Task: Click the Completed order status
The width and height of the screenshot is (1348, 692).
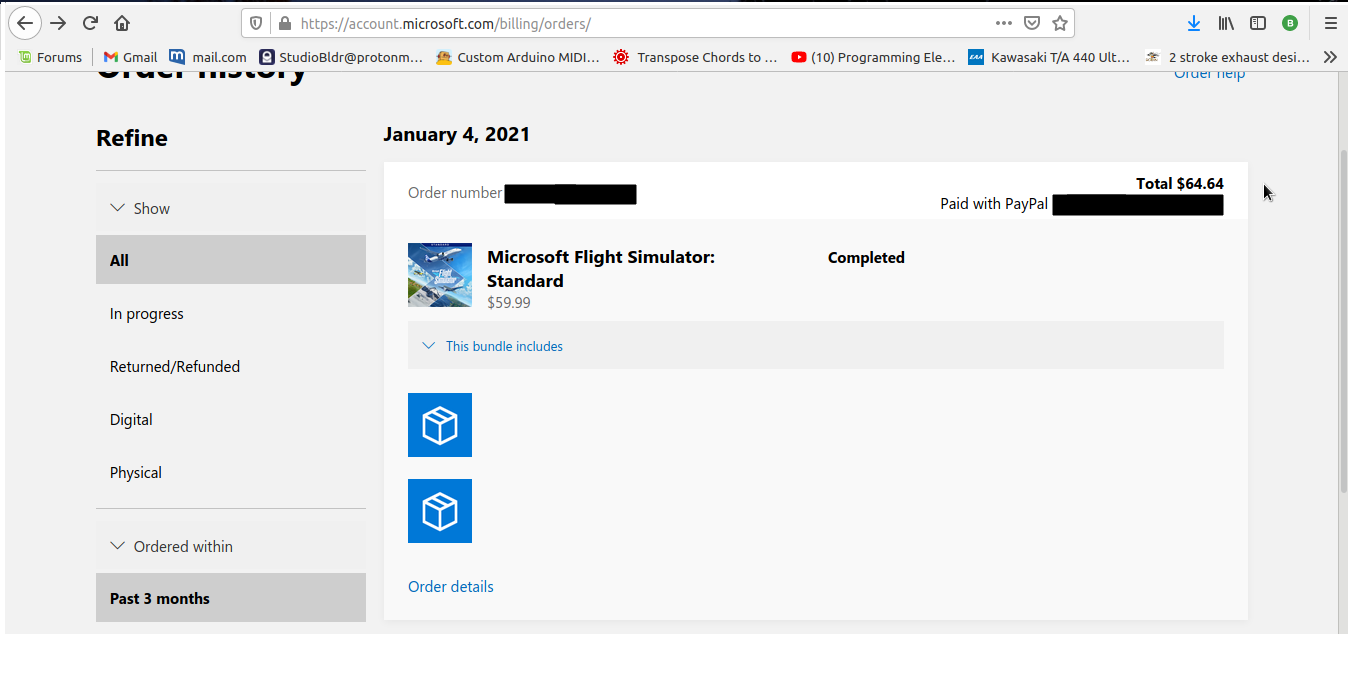Action: pos(866,257)
